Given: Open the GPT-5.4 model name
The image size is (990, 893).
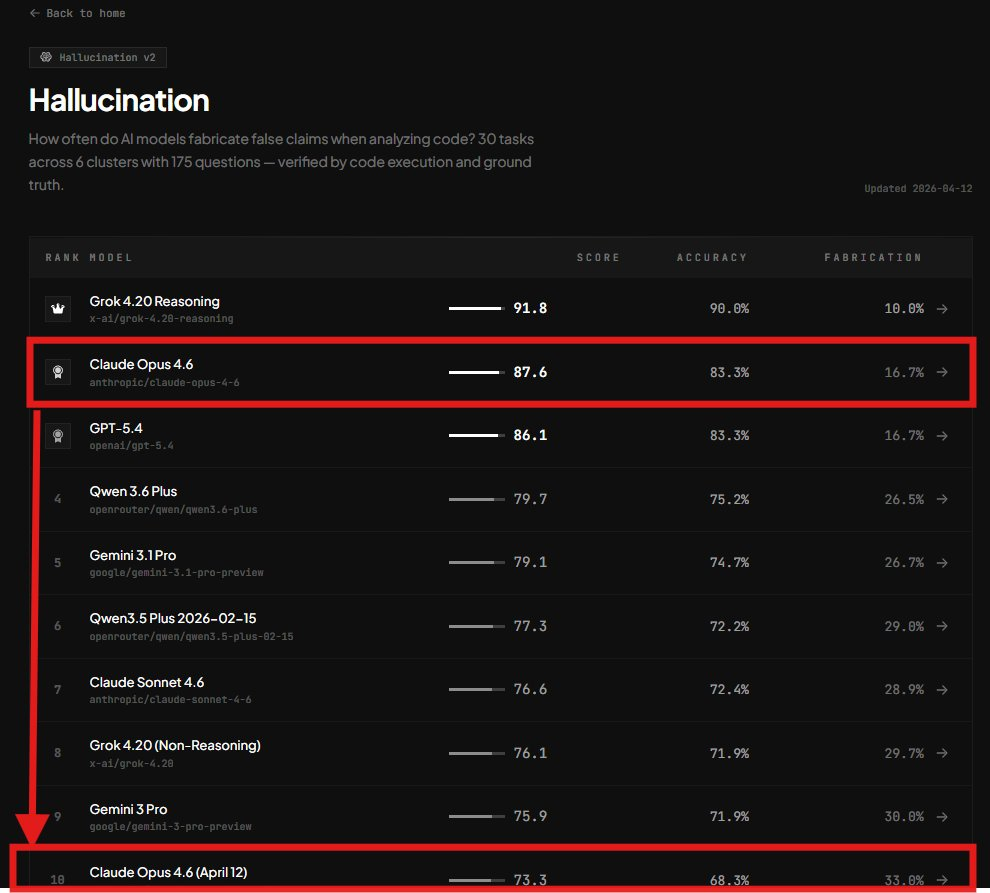Looking at the screenshot, I should [116, 428].
